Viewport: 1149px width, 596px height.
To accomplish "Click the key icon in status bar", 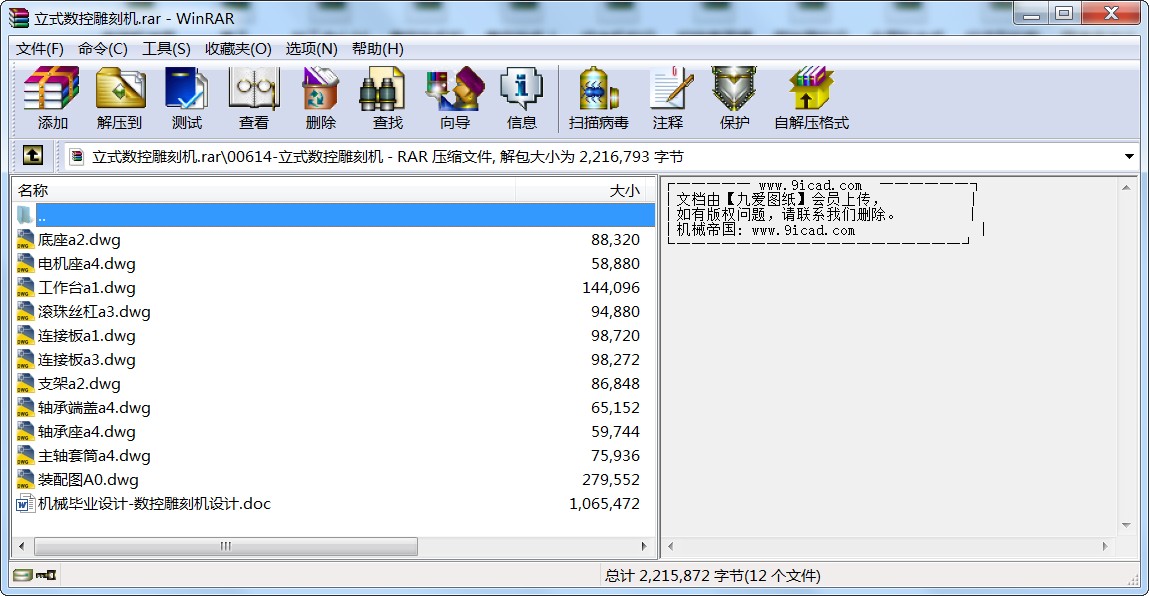I will pyautogui.click(x=45, y=575).
